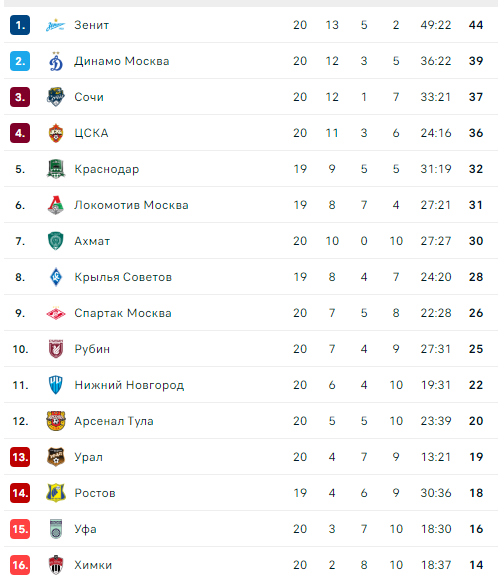Click the blue rank 1 badge
Image resolution: width=498 pixels, height=580 pixels.
click(x=20, y=25)
